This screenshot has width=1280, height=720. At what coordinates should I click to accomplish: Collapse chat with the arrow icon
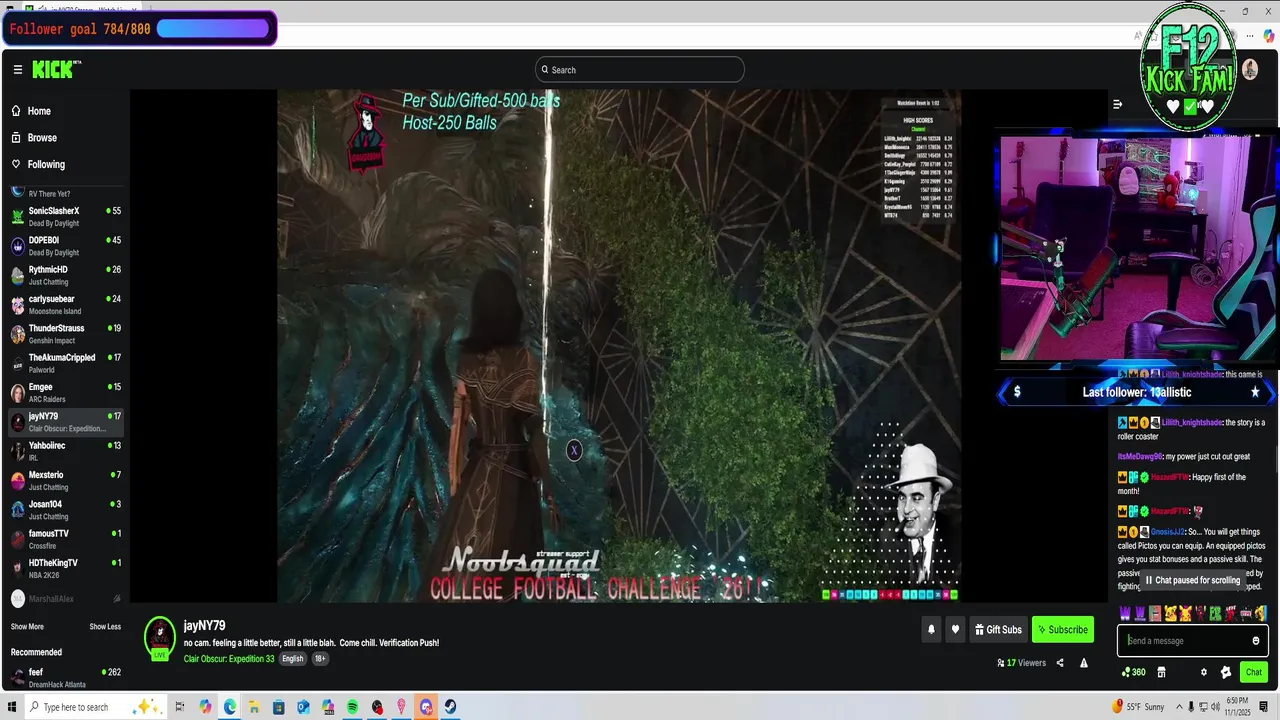[1118, 104]
